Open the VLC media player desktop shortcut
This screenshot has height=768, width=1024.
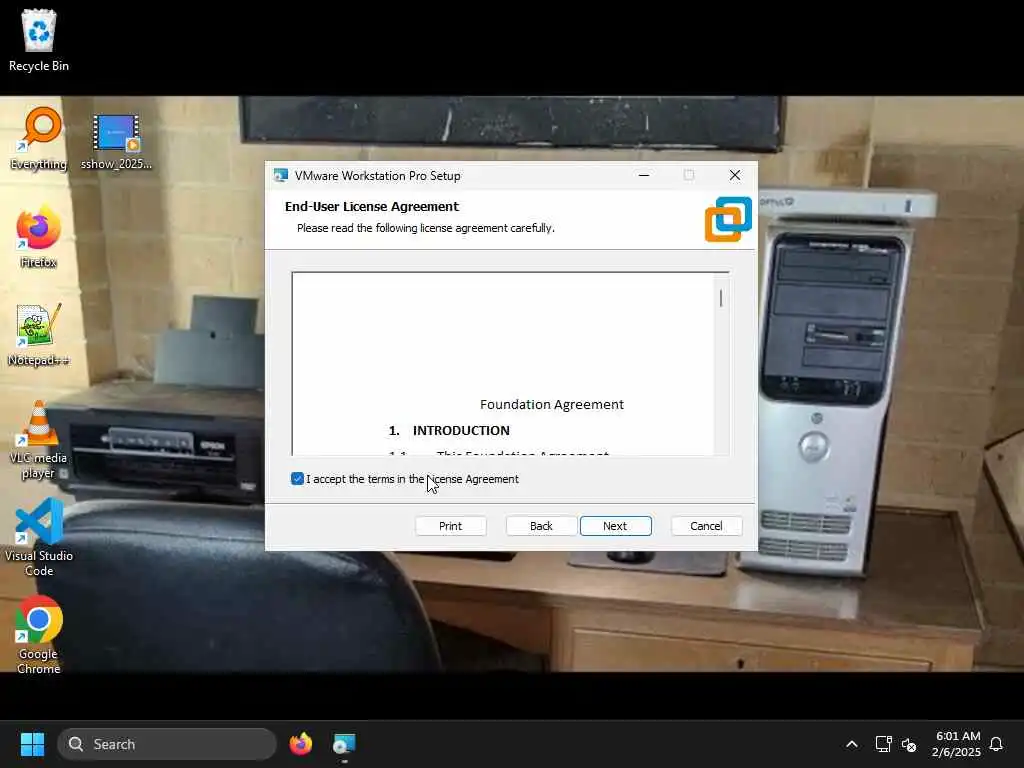[39, 440]
